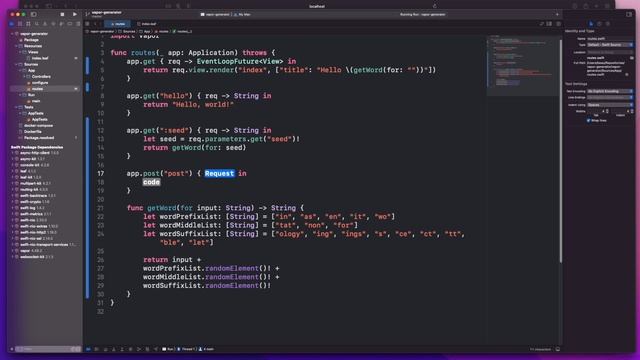Screen dimensions: 640x360
Task: Expand the swift-nio package
Action: (13, 220)
